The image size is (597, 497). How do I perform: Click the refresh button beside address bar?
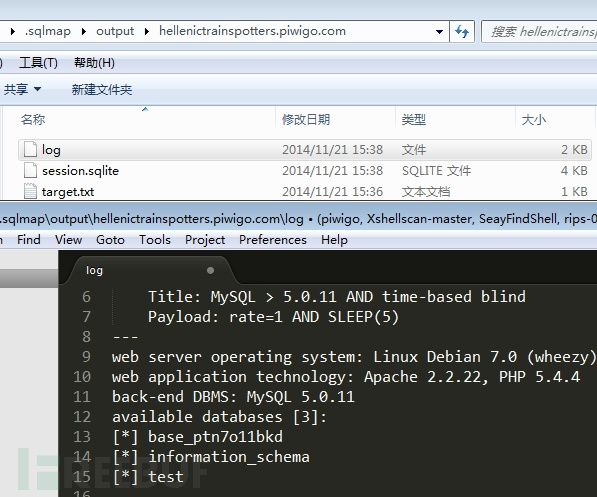click(462, 31)
